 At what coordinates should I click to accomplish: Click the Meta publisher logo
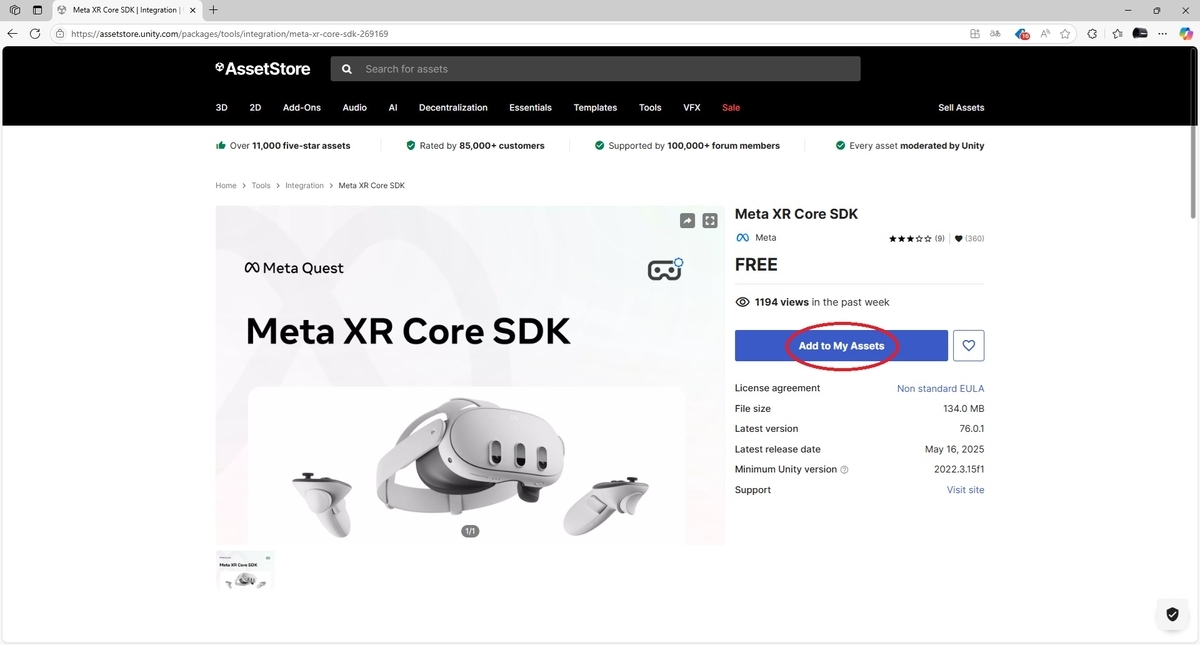tap(742, 237)
